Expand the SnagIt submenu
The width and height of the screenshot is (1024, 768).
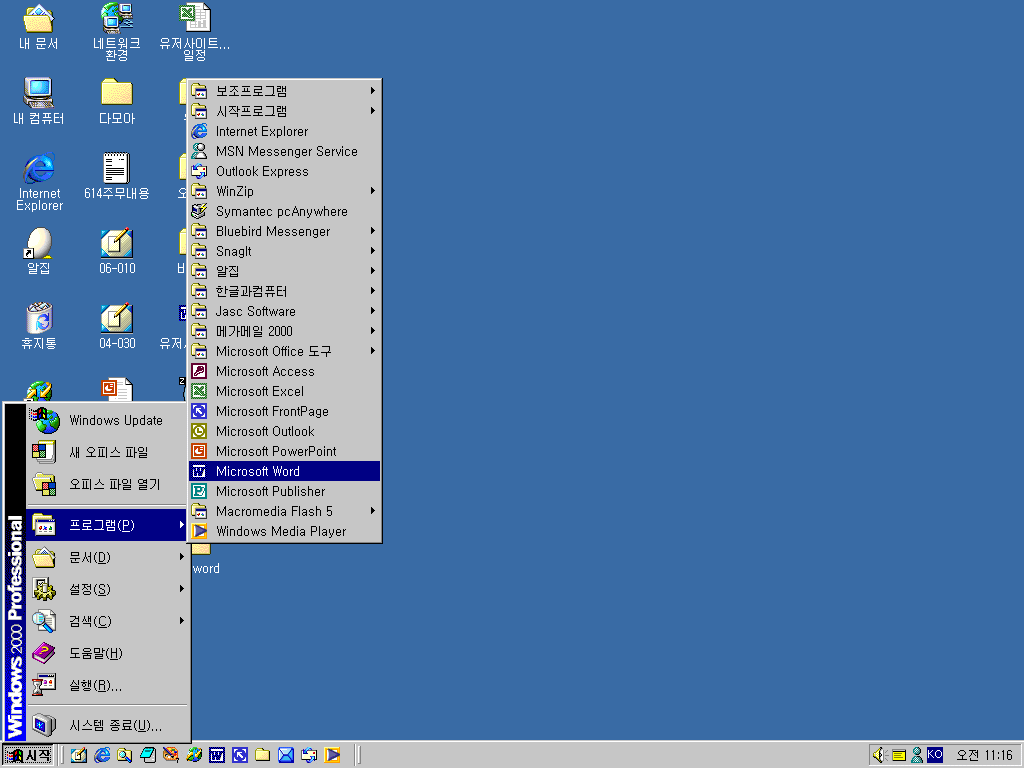[x=284, y=251]
